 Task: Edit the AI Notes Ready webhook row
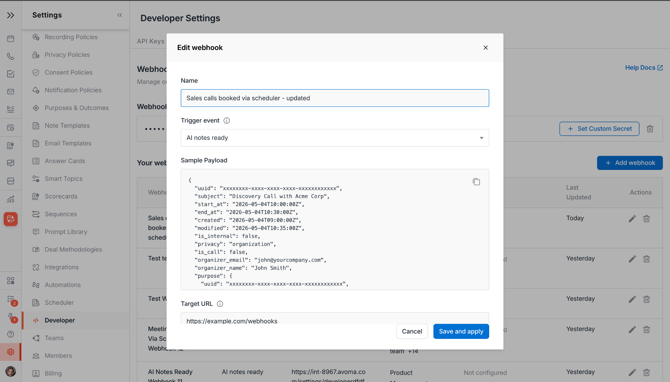(x=632, y=373)
